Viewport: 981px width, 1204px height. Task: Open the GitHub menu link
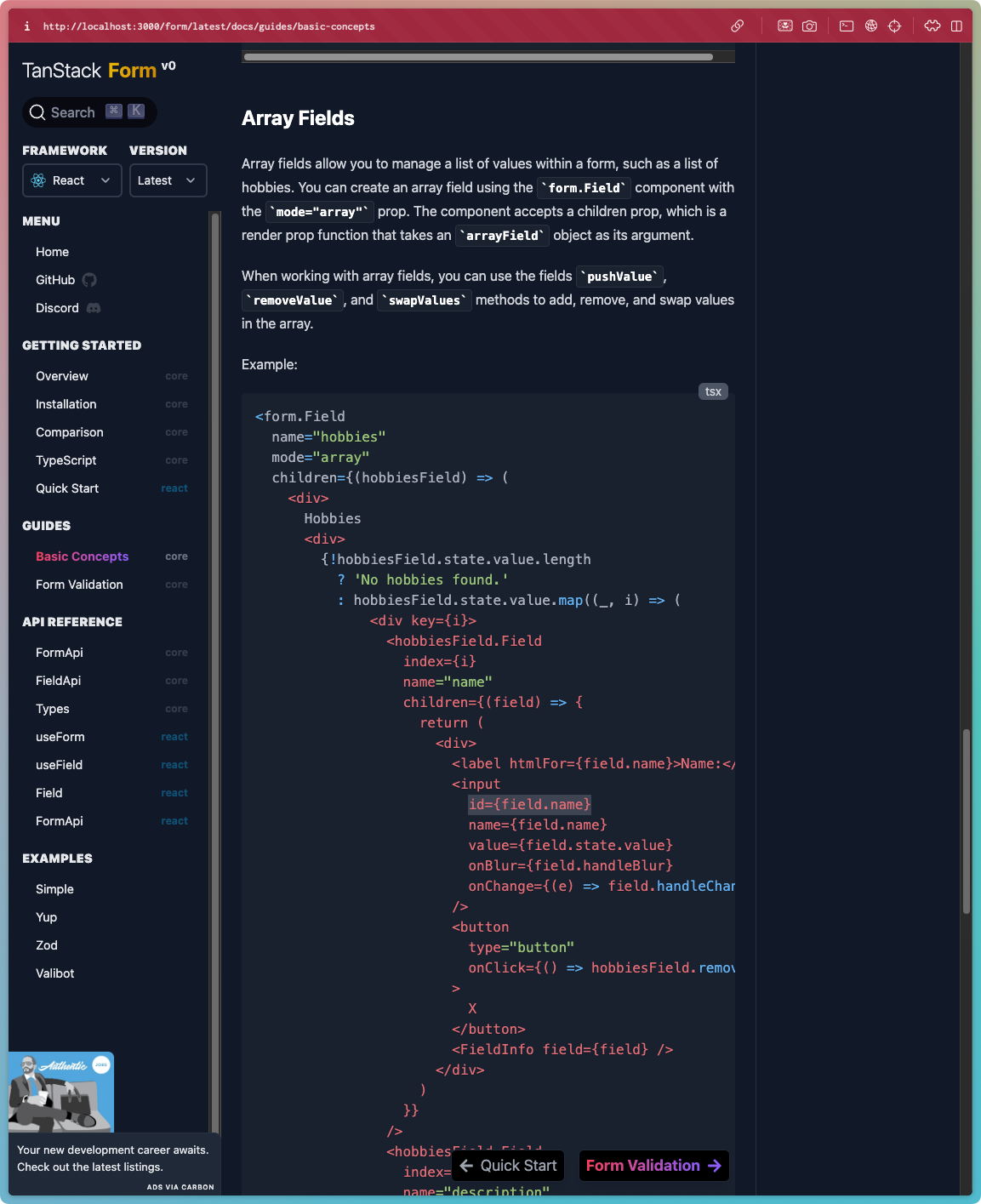coord(55,280)
